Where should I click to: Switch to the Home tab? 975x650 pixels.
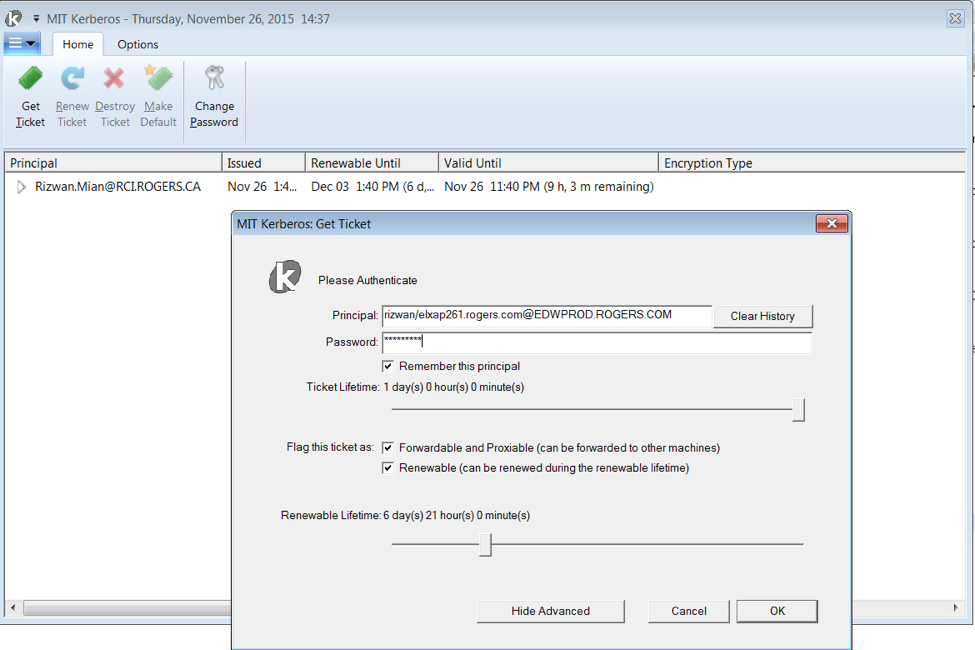78,44
